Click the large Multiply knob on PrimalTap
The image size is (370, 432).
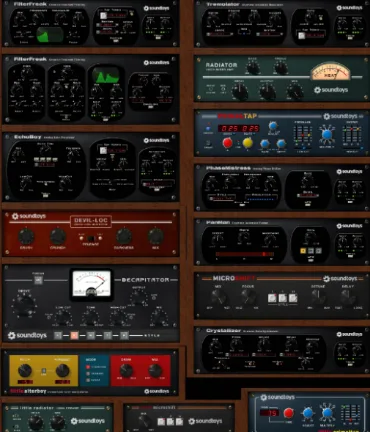click(x=327, y=134)
